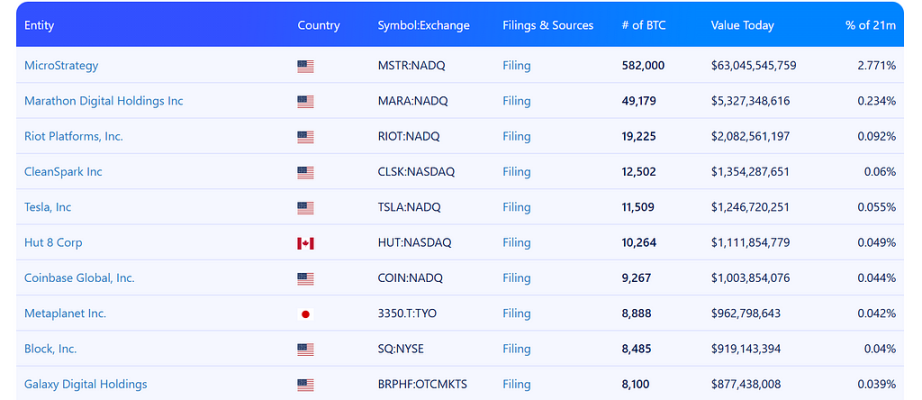Open the MicroStrategy entity link
Image resolution: width=922 pixels, height=400 pixels.
61,66
